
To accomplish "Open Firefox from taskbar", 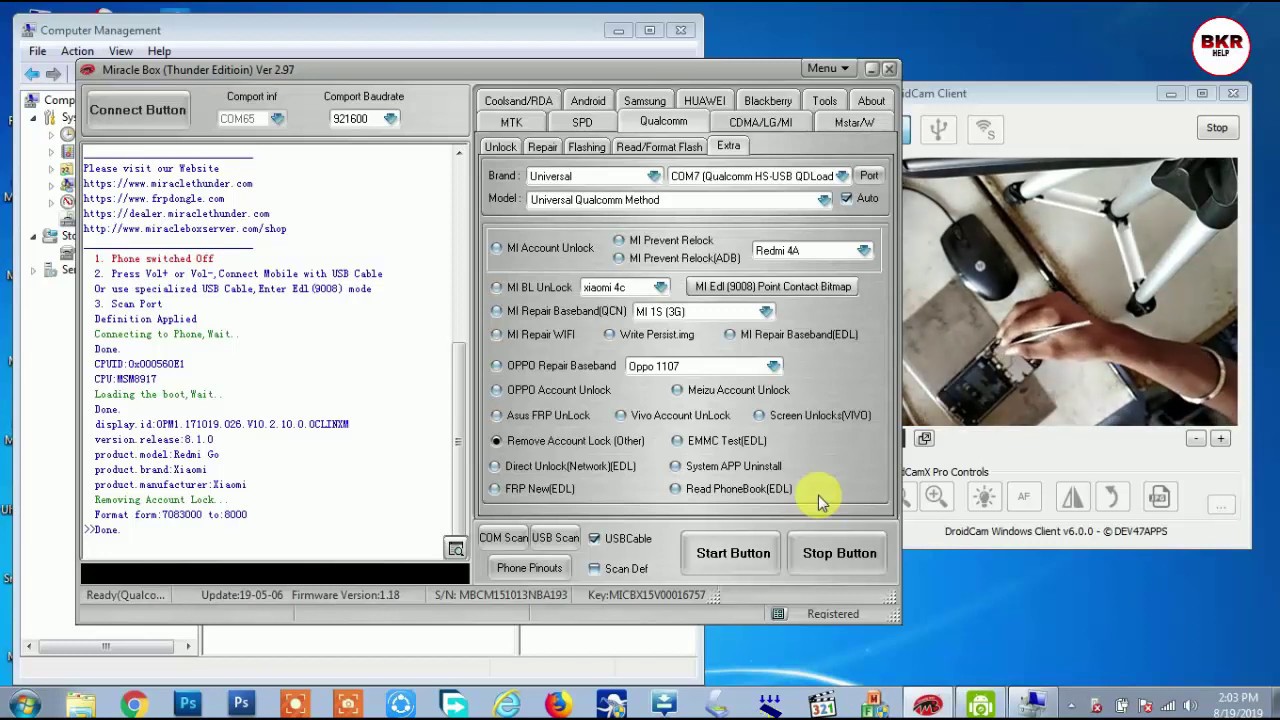I will click(558, 704).
